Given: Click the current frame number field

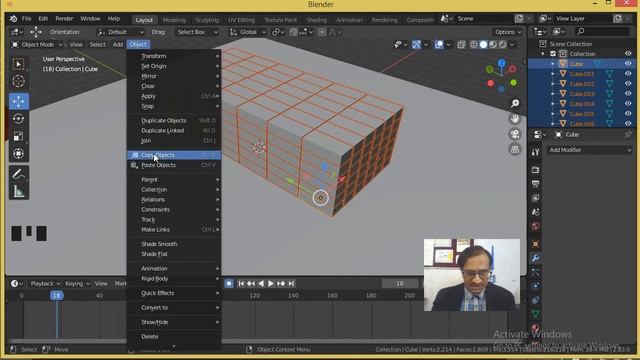Looking at the screenshot, I should click(400, 283).
